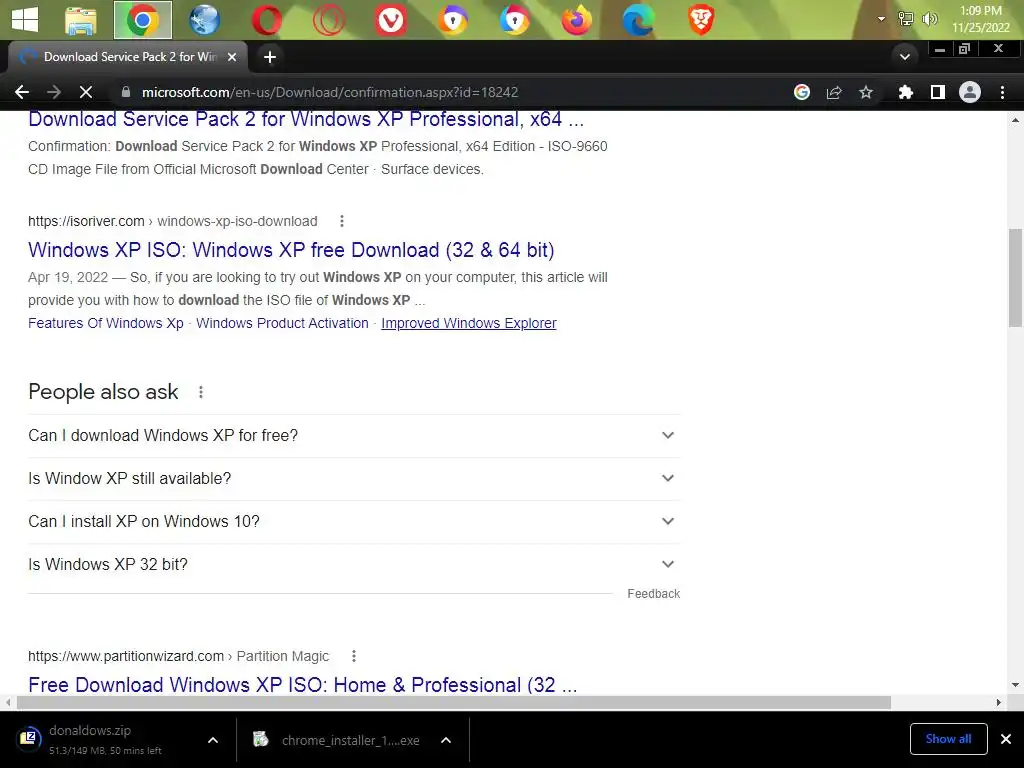Expand options for donaldows.zip download
The width and height of the screenshot is (1024, 768).
click(x=213, y=740)
